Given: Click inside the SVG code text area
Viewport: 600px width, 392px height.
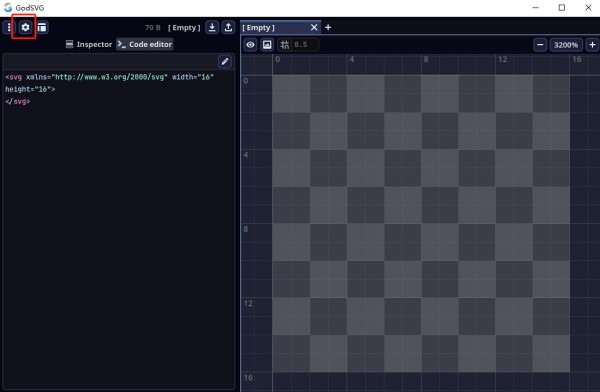Looking at the screenshot, I should 119,230.
